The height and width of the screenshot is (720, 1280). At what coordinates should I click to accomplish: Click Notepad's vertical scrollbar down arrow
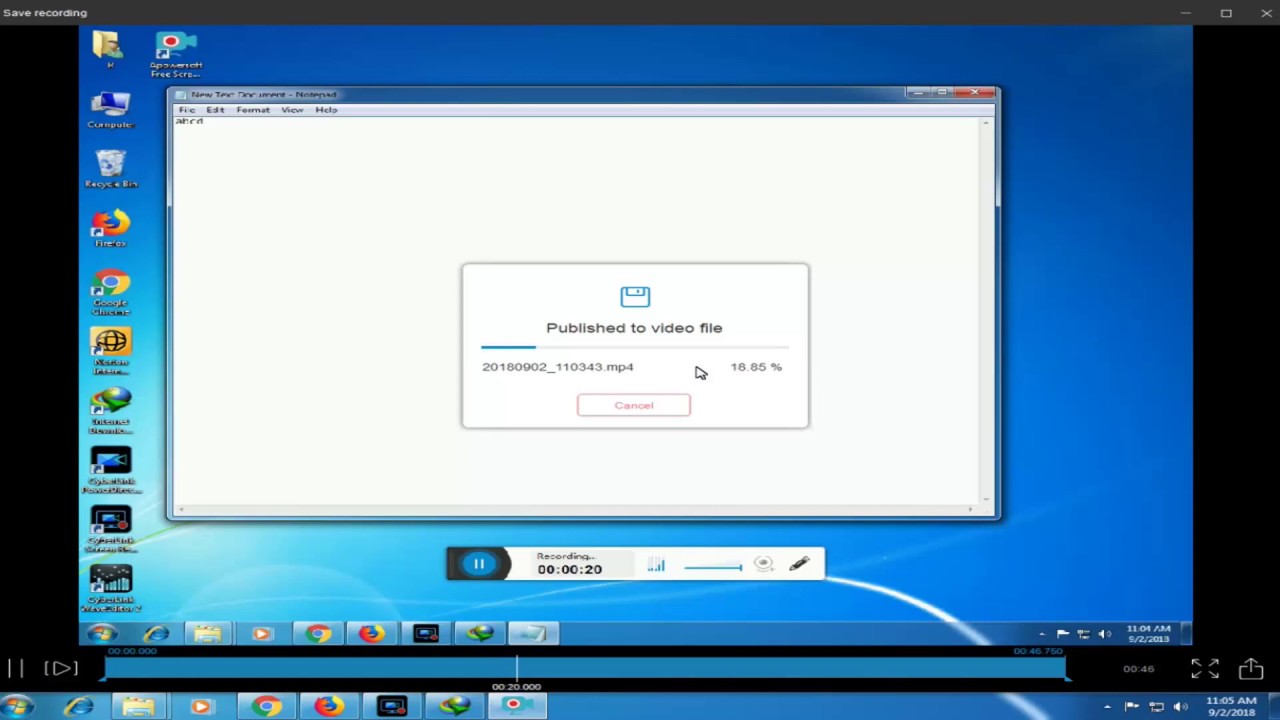click(x=986, y=498)
